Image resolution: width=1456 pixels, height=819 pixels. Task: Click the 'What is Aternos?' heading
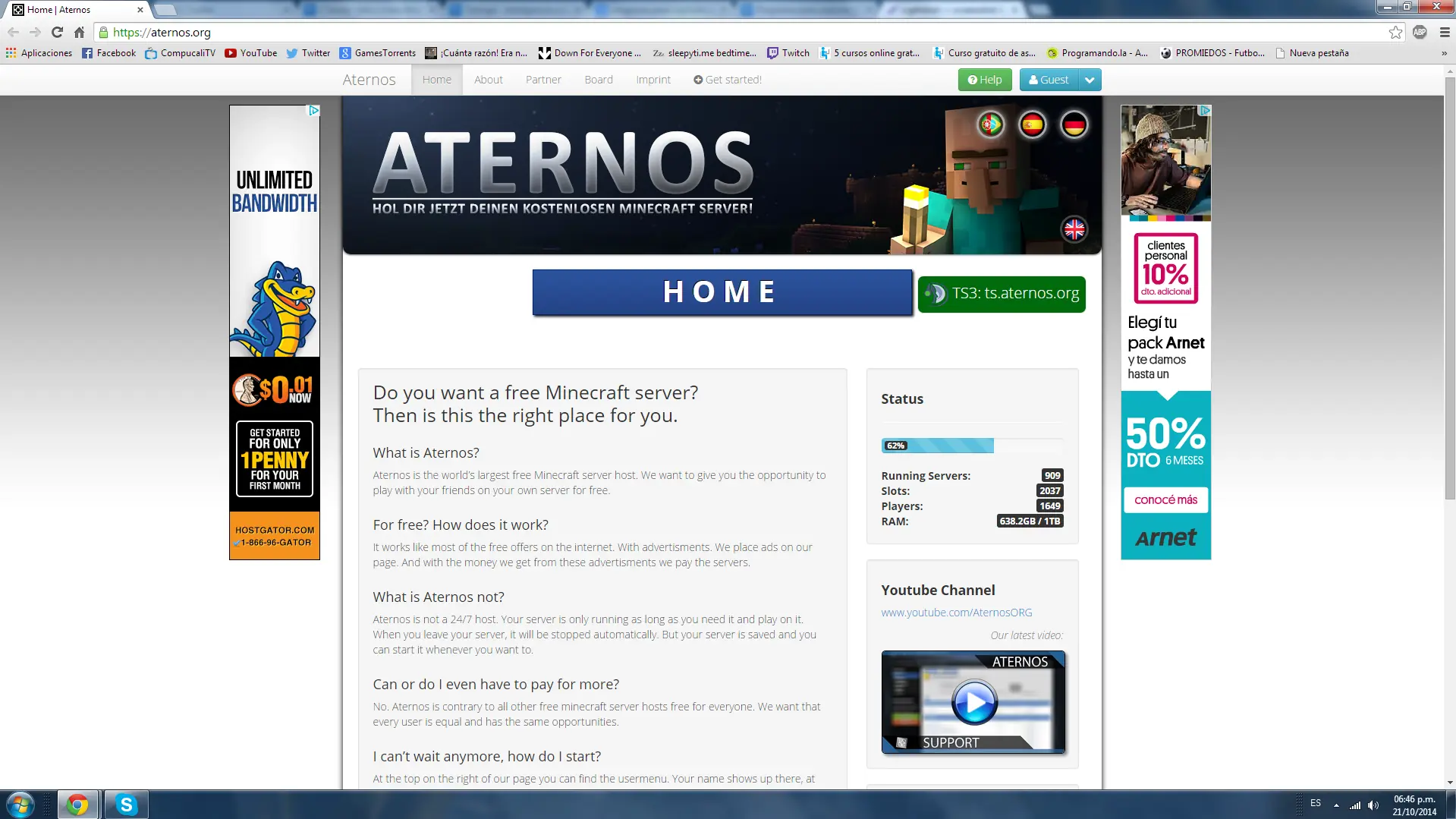pos(426,453)
